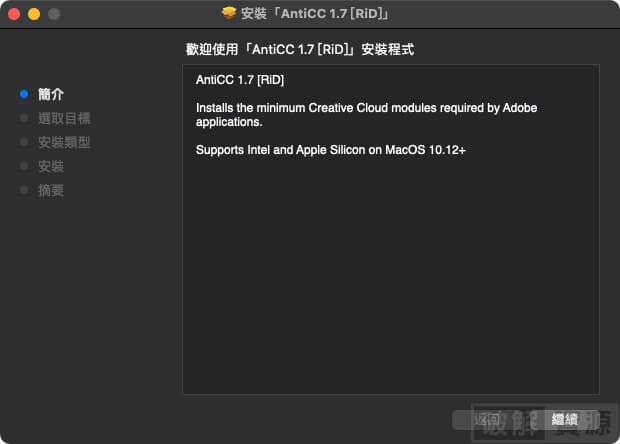This screenshot has height=444, width=620.
Task: Click the package box icon in title bar
Action: pyautogui.click(x=229, y=13)
